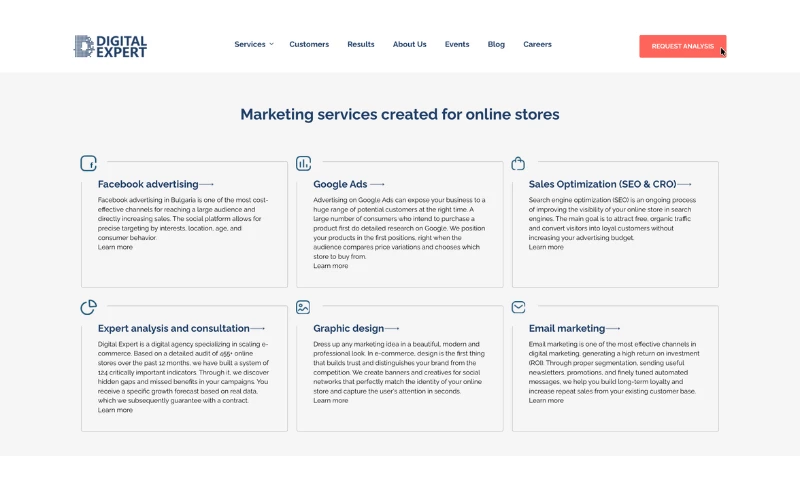Open the Graphic design heading link

(x=348, y=329)
